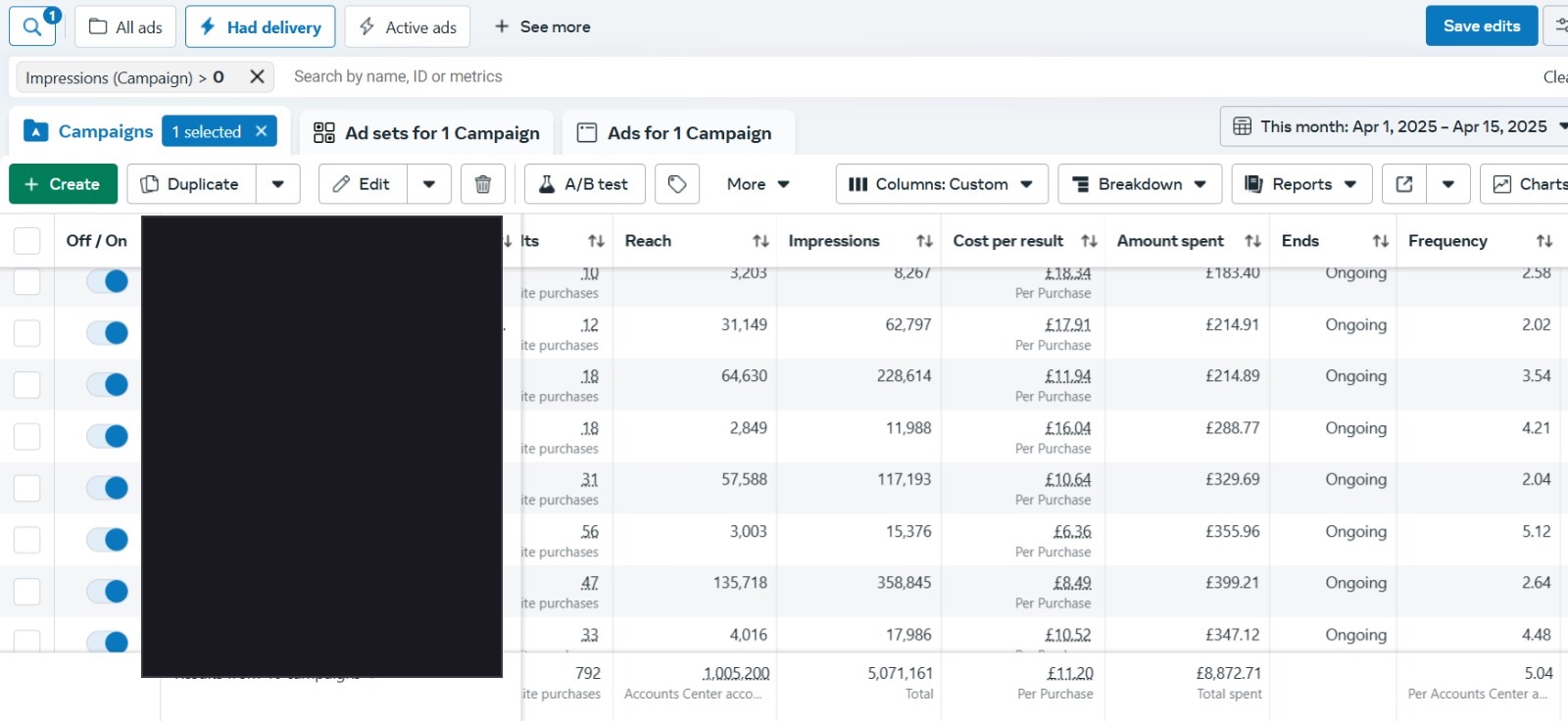The image size is (1568, 721).
Task: Click the 135,718 reach cell
Action: pos(740,583)
